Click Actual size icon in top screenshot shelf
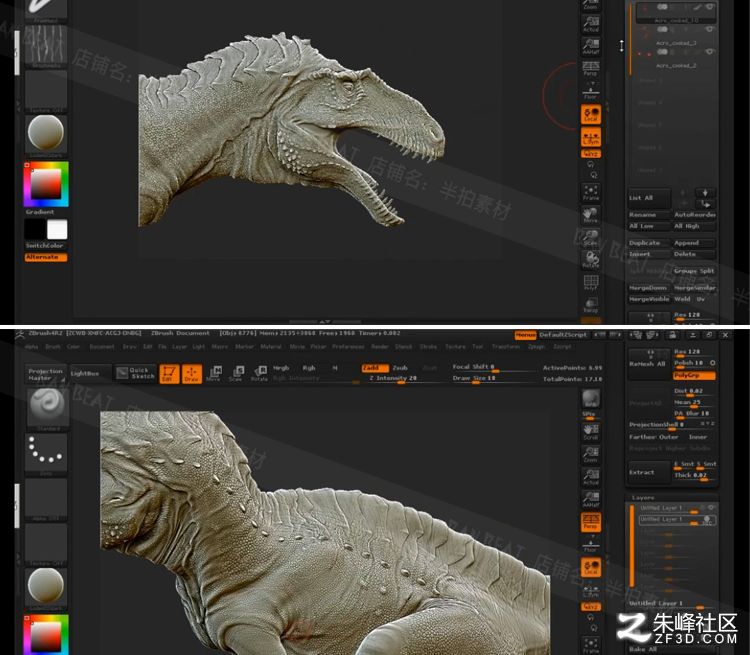750x655 pixels. (591, 23)
